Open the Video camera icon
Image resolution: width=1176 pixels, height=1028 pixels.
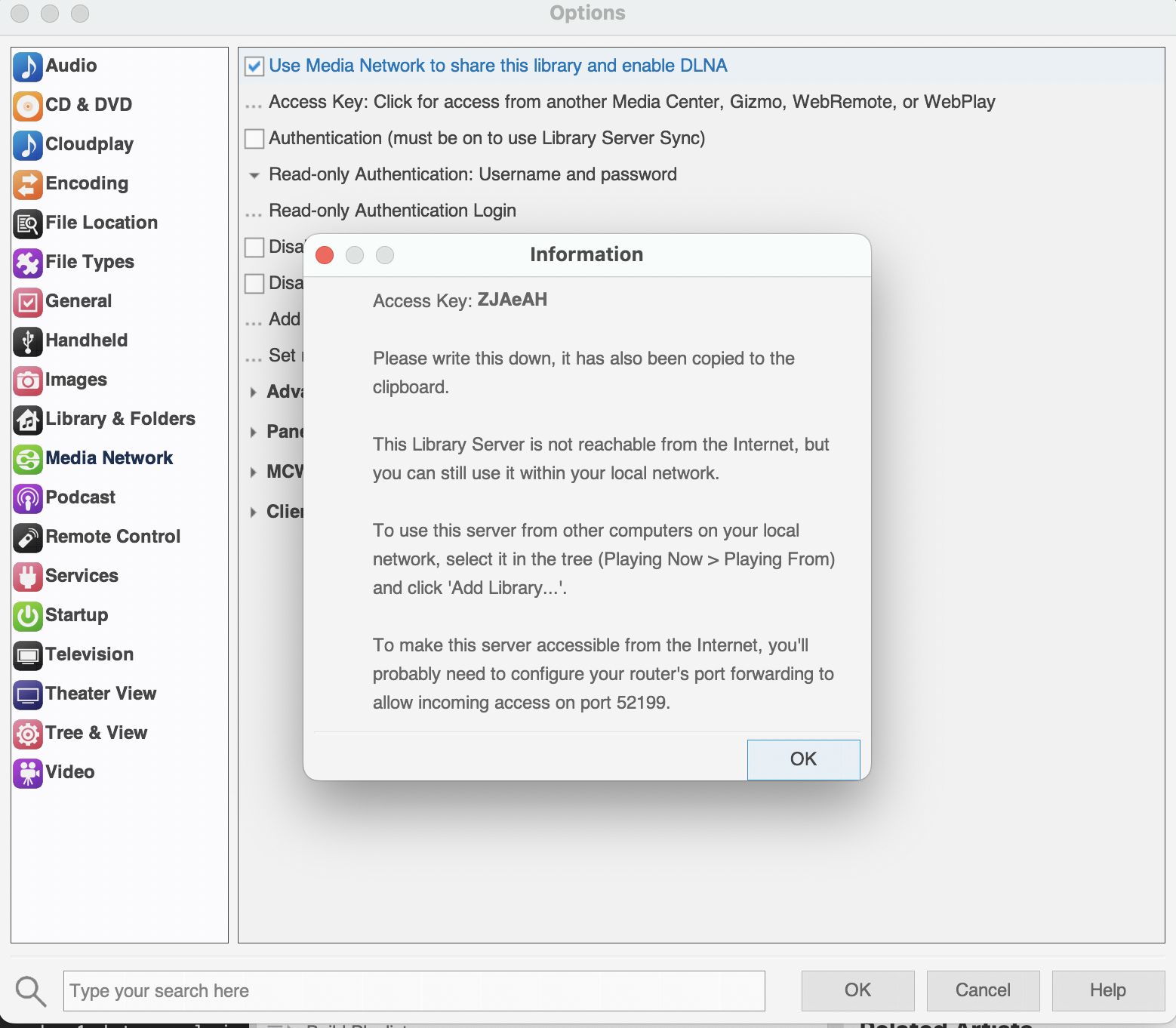point(28,773)
